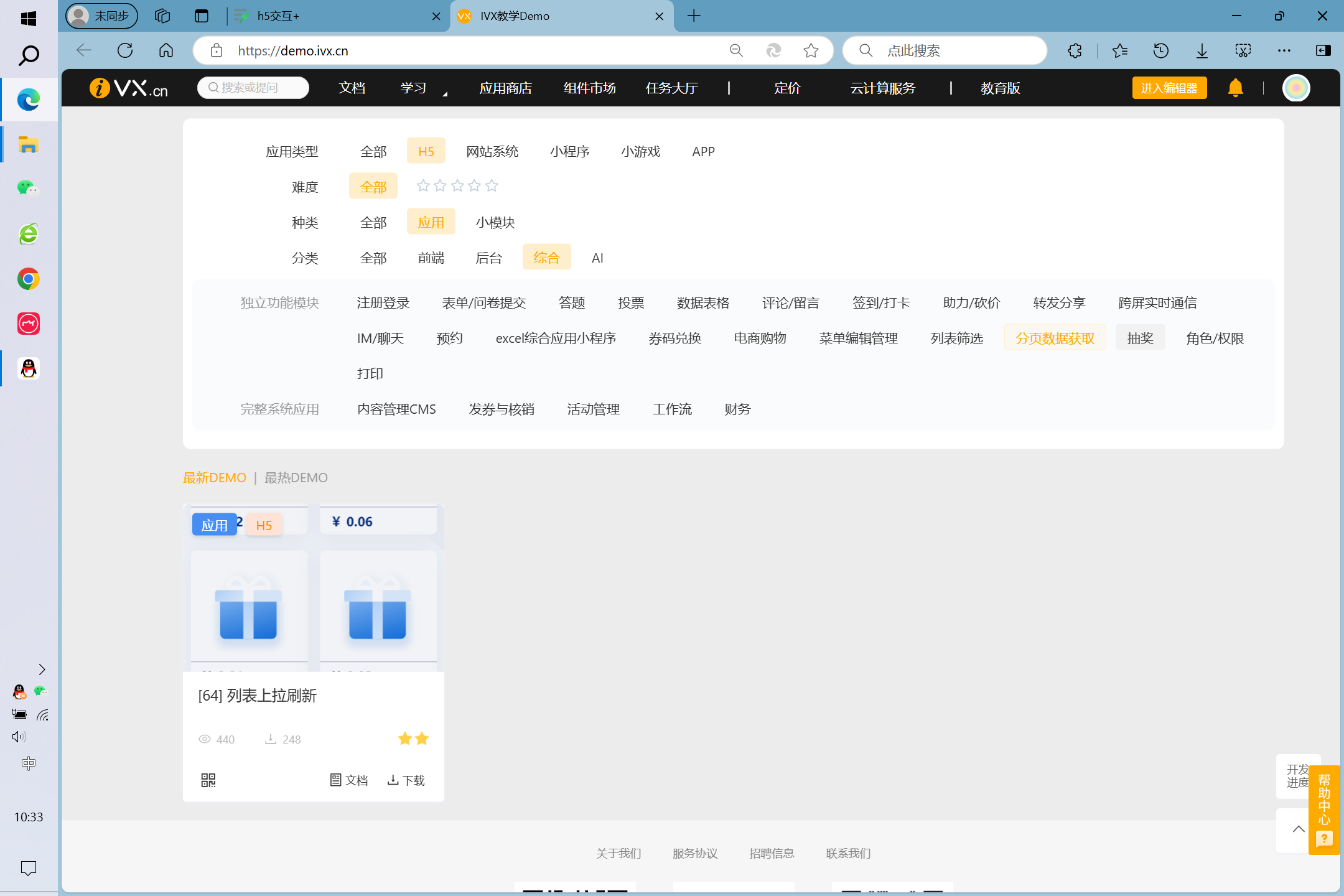Switch to the 最热DEMO tab
The image size is (1344, 896).
tap(296, 477)
